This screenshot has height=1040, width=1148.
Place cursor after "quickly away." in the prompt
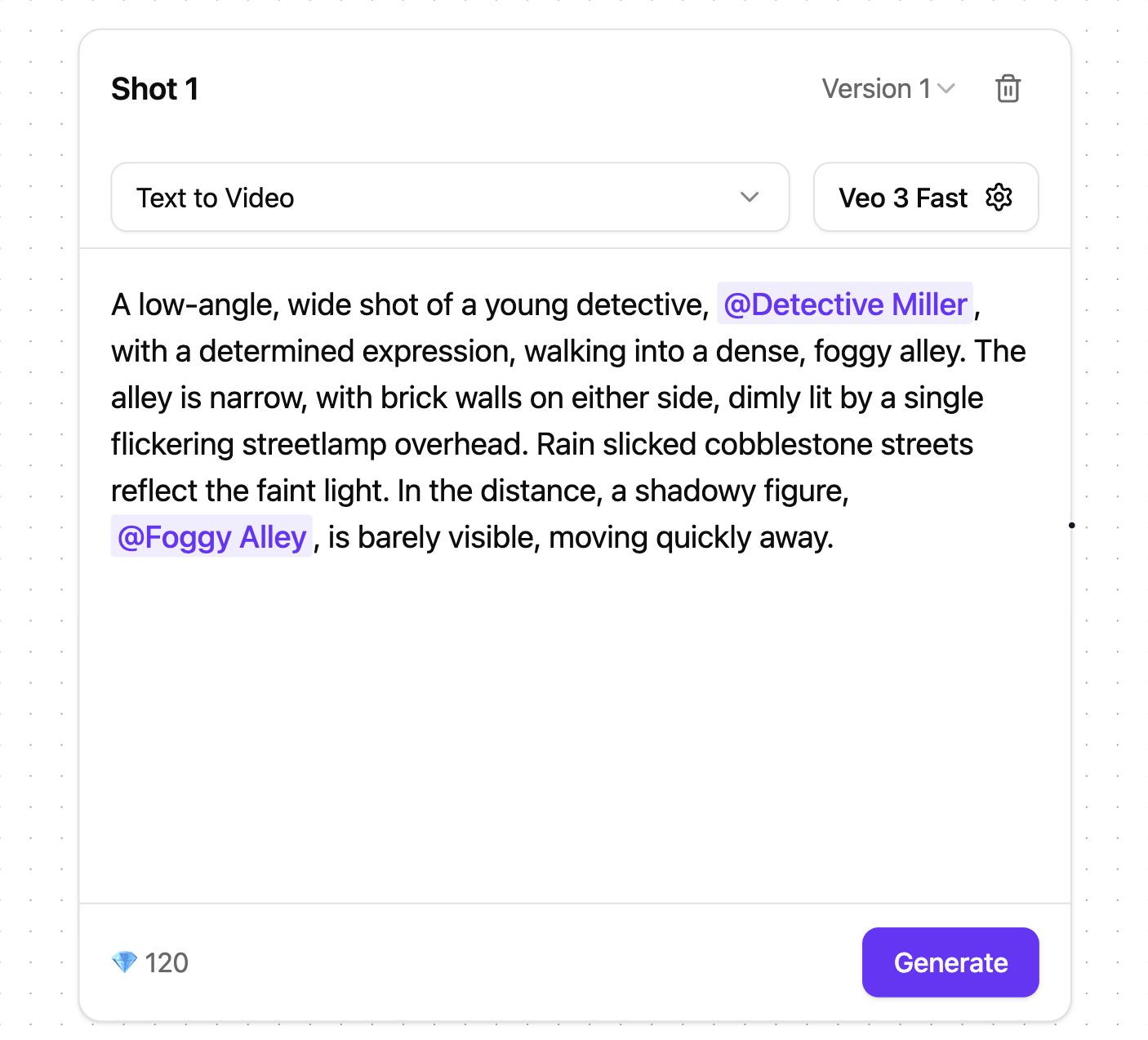click(x=835, y=538)
